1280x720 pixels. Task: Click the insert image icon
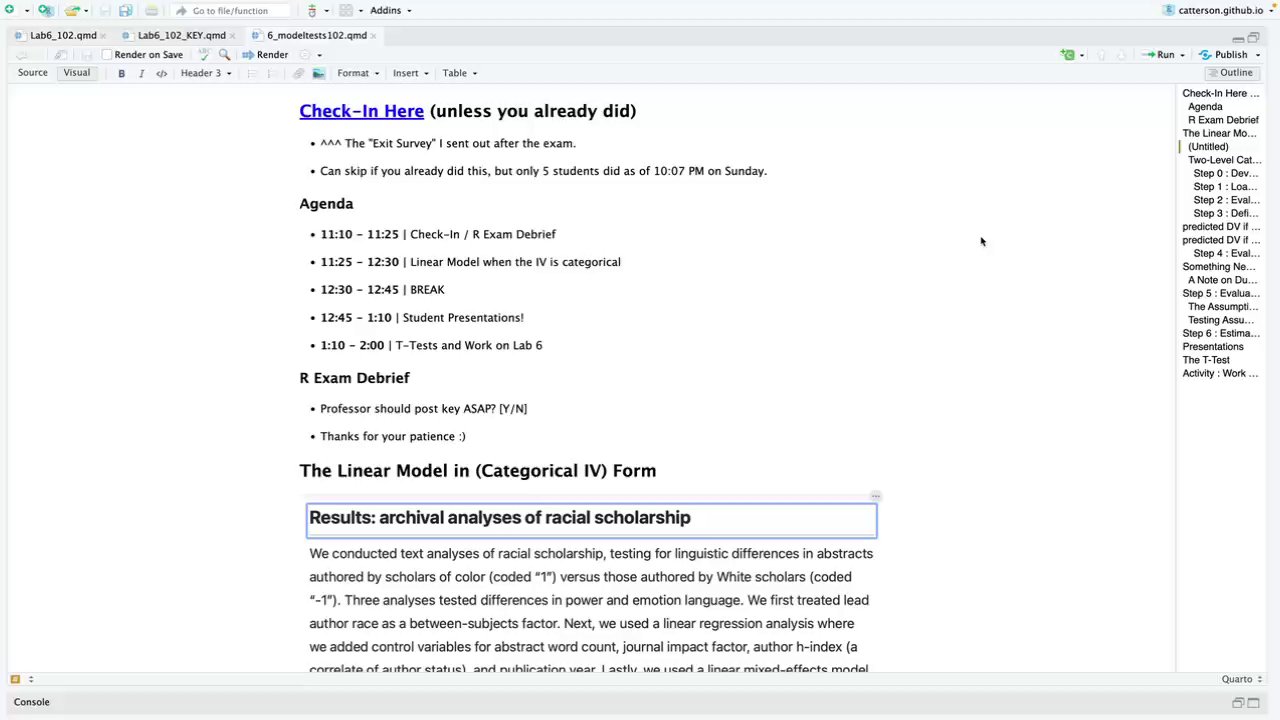pos(318,73)
